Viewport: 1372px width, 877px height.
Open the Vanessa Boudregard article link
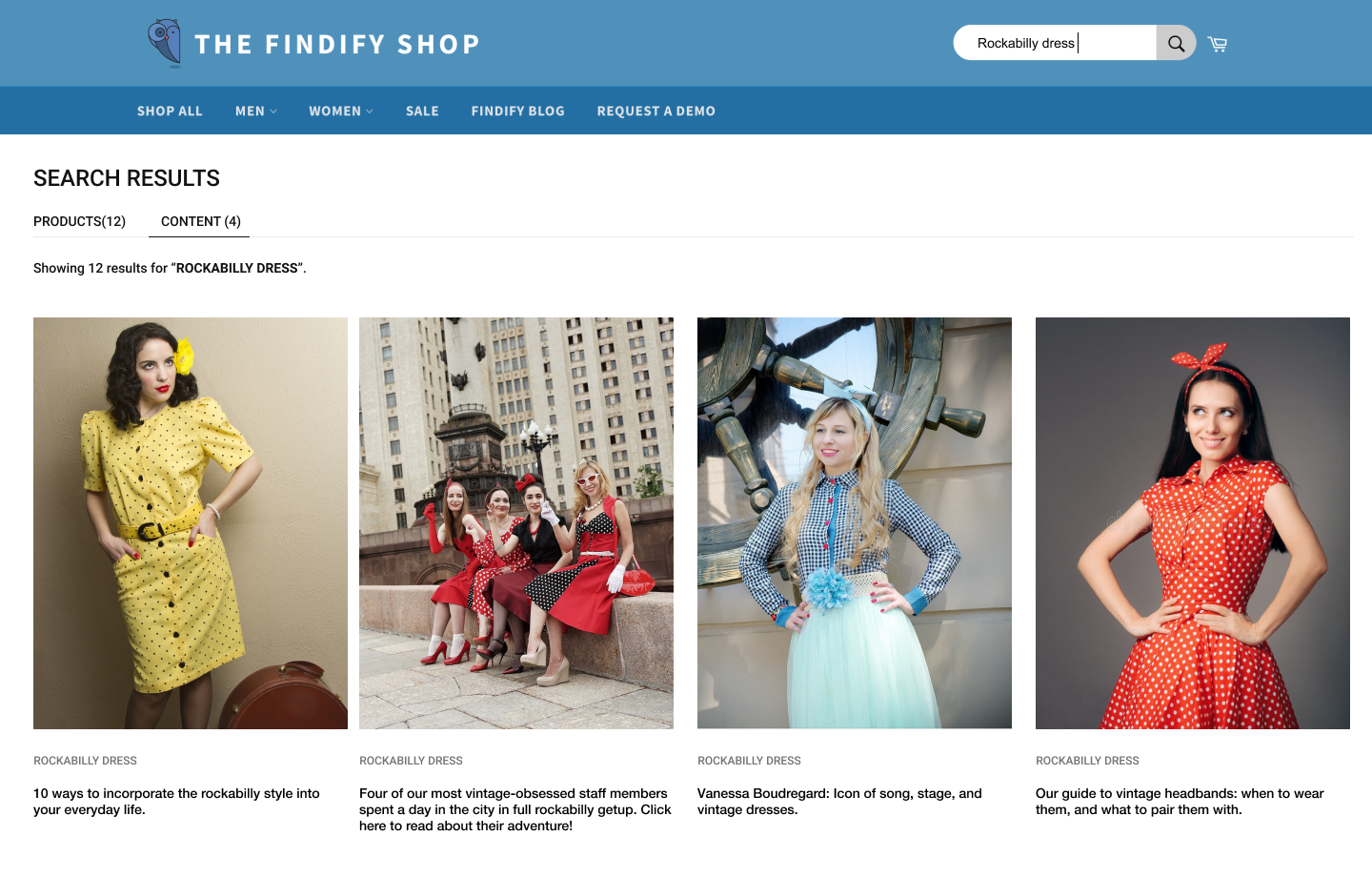click(839, 801)
